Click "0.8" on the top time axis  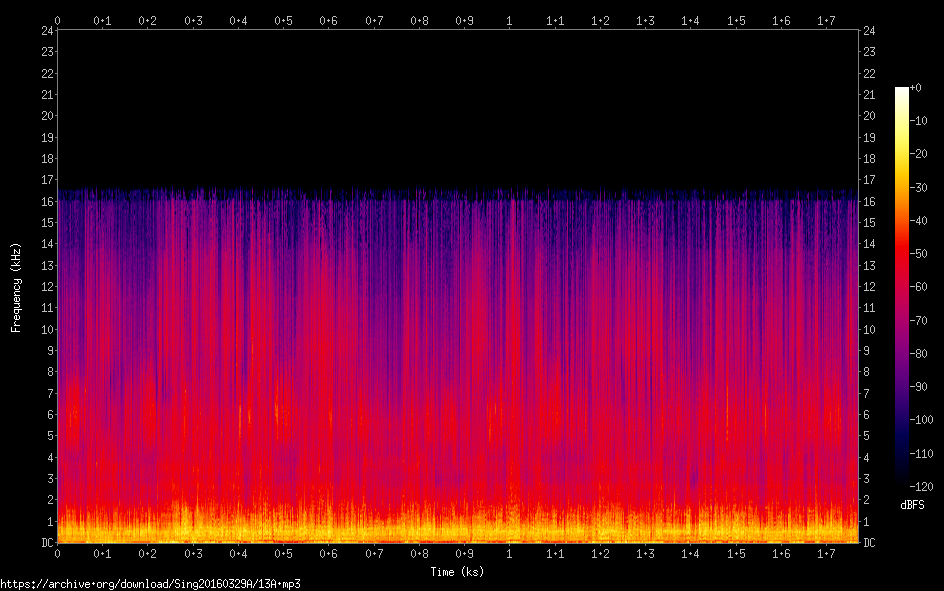coord(420,20)
